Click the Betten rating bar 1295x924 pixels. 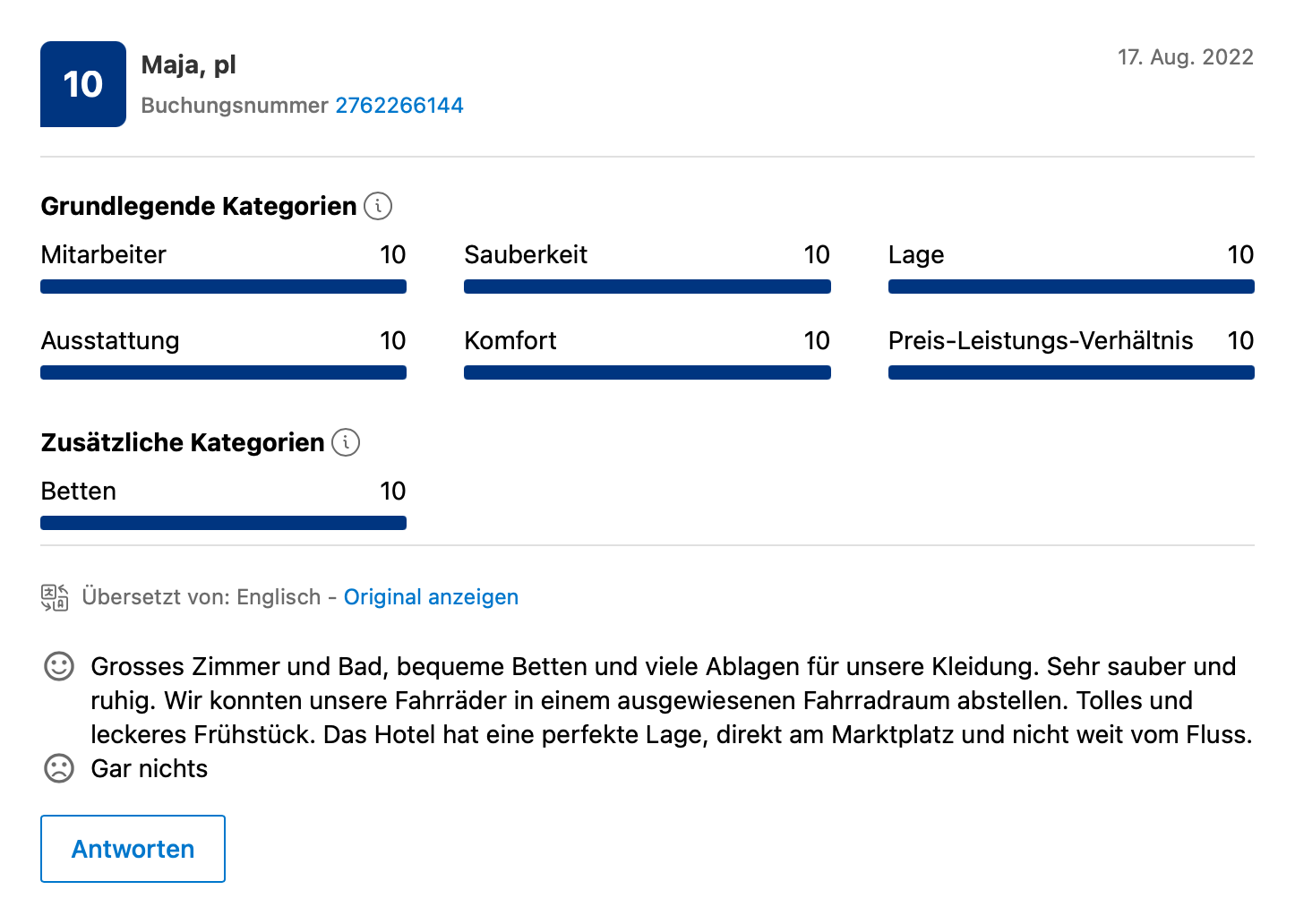tap(223, 523)
